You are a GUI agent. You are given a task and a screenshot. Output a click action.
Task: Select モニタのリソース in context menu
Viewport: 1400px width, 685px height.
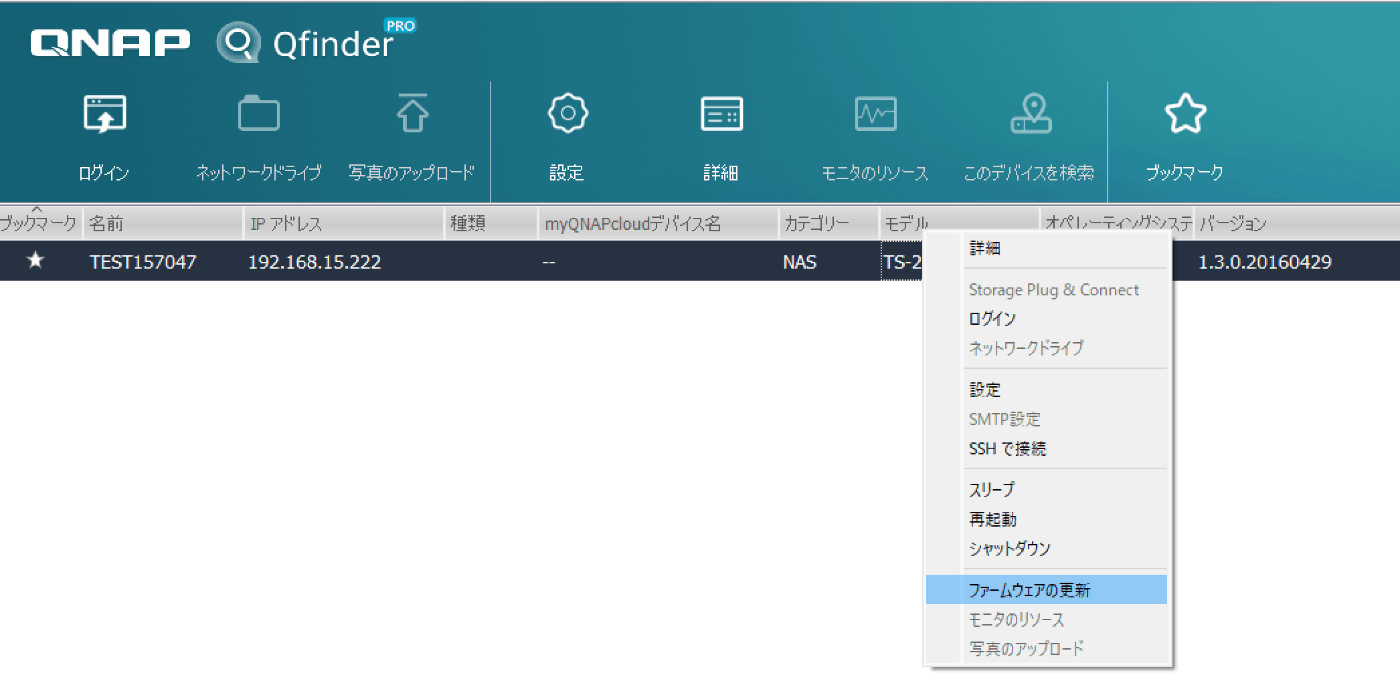point(1047,619)
